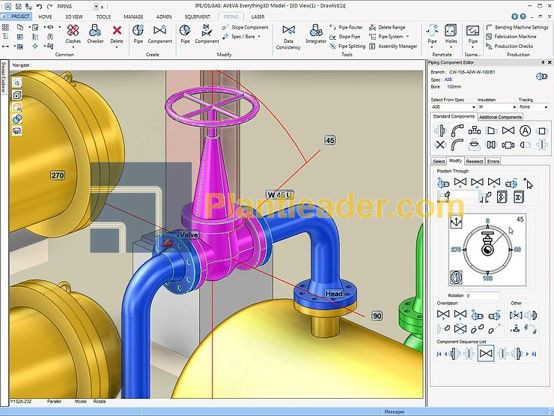This screenshot has width=554, height=416.
Task: Click the pick-position cursor icon in Position Through
Action: pos(529,183)
